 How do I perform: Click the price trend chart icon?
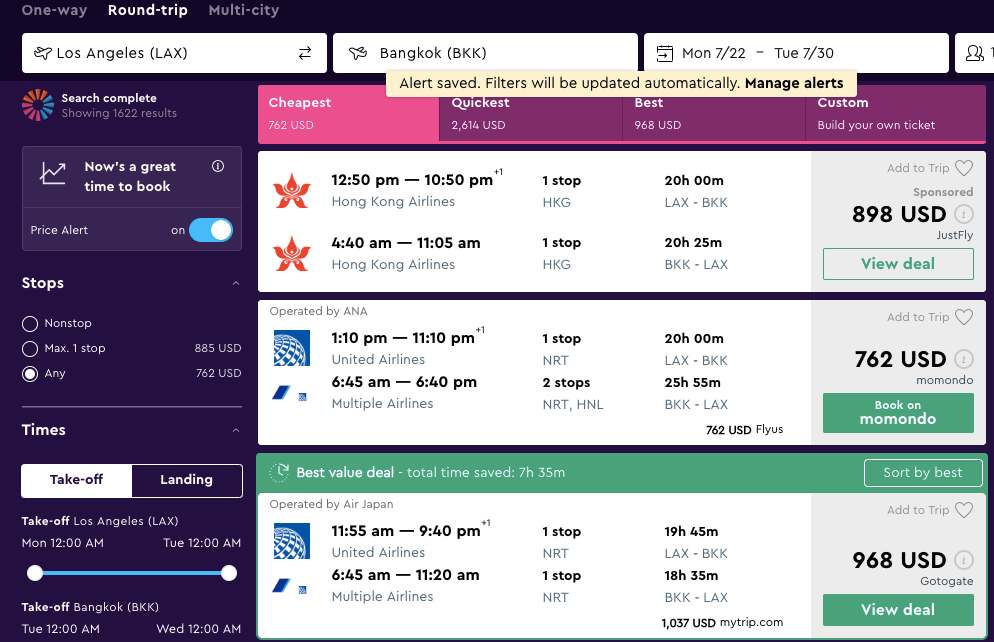click(x=53, y=173)
